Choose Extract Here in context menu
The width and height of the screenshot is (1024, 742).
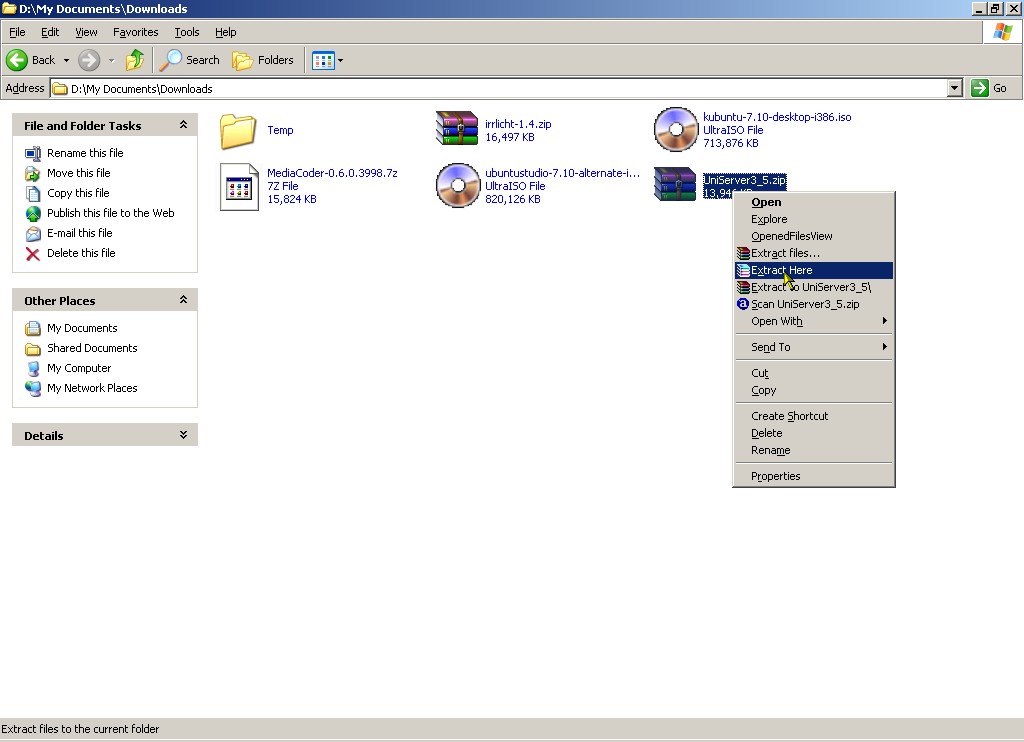click(814, 270)
